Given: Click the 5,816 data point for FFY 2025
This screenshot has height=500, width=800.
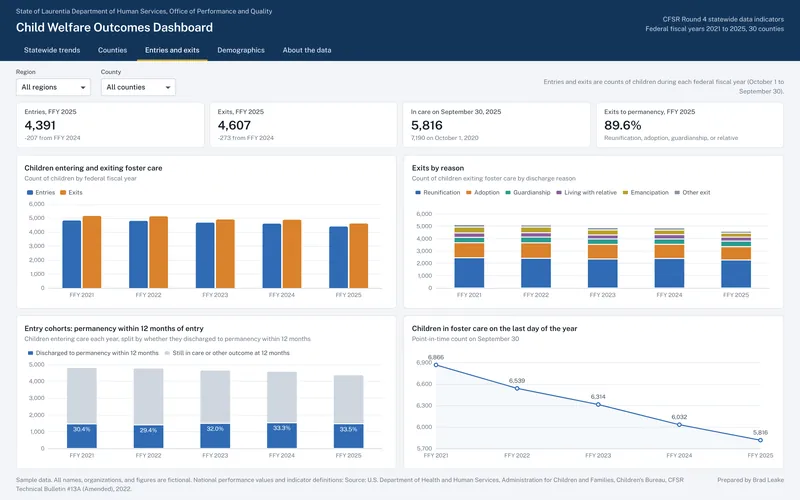Looking at the screenshot, I should [760, 440].
